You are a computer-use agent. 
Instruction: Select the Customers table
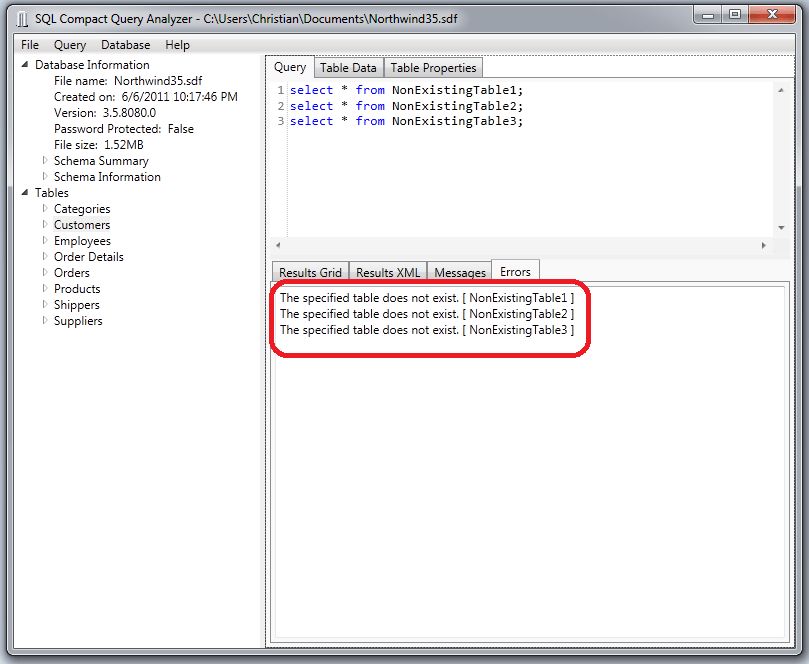[x=82, y=224]
